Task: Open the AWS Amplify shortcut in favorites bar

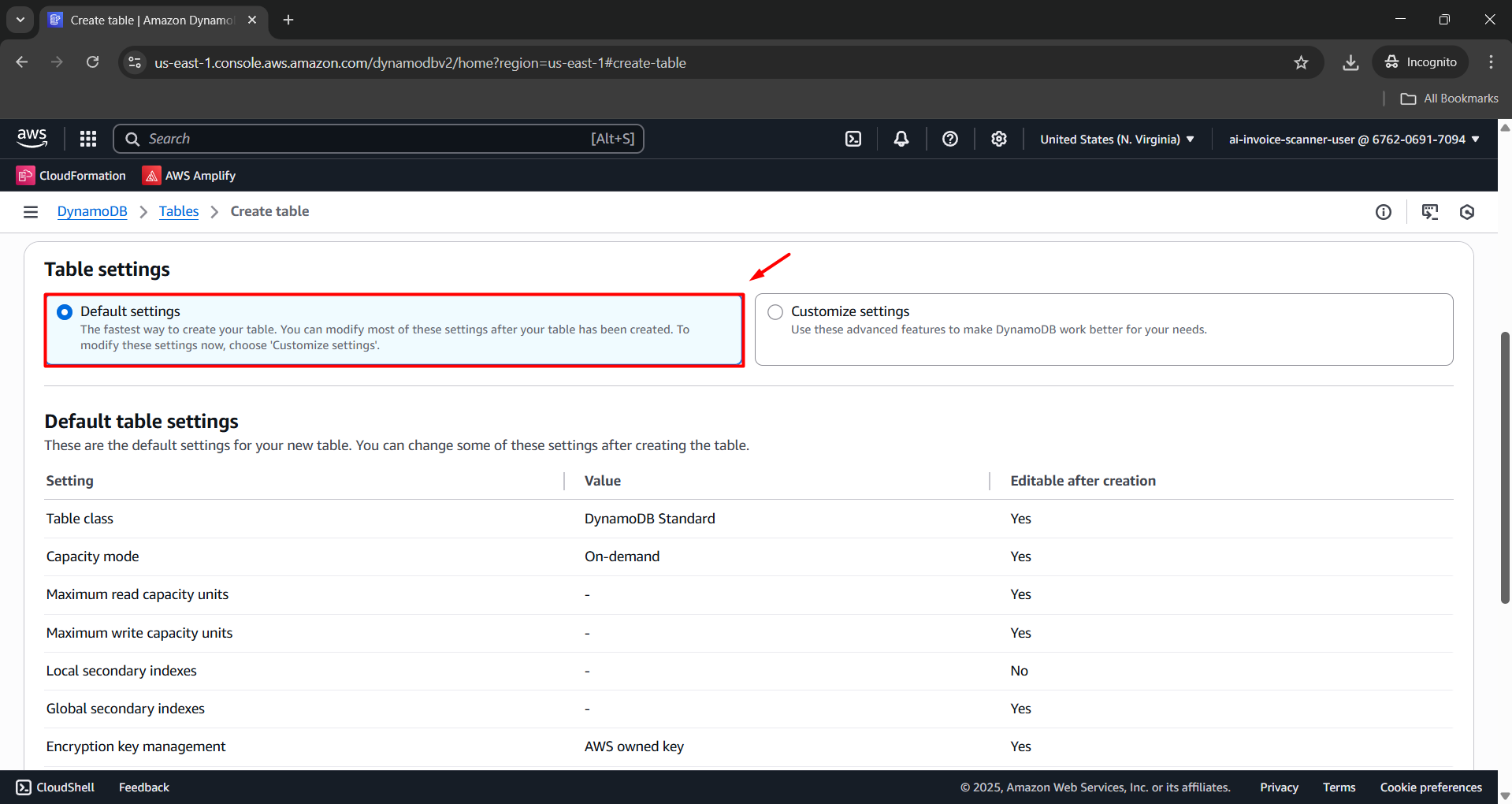Action: [x=189, y=175]
